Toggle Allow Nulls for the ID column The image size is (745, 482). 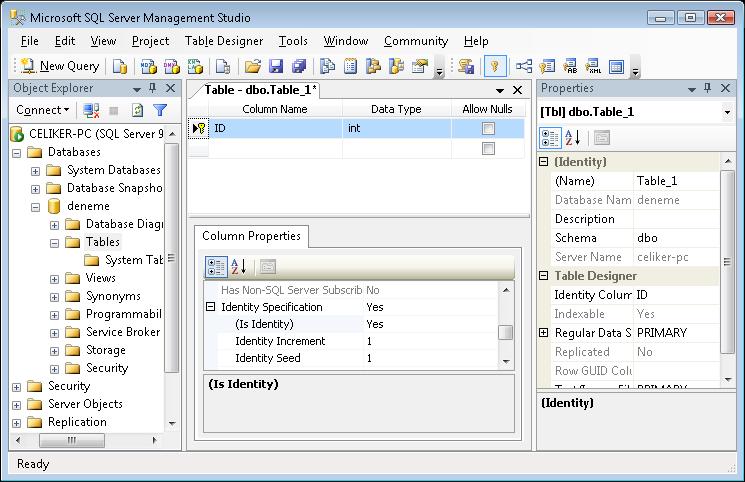click(x=488, y=128)
